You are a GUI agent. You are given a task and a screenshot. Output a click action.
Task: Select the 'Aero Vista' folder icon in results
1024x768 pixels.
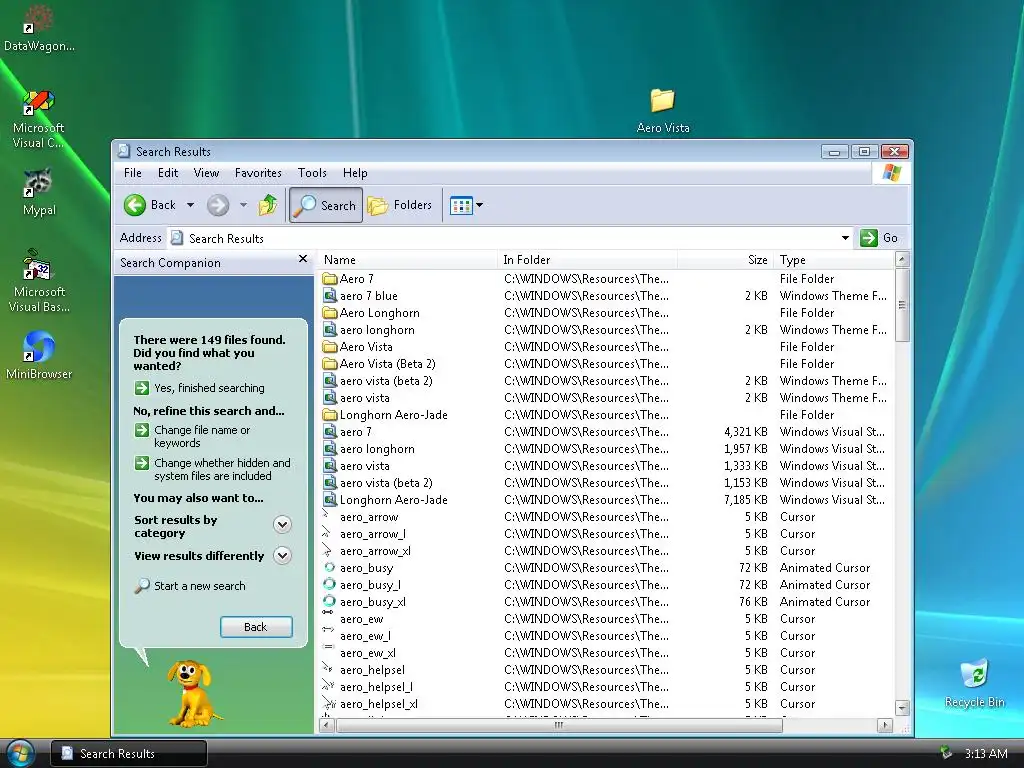(x=330, y=347)
